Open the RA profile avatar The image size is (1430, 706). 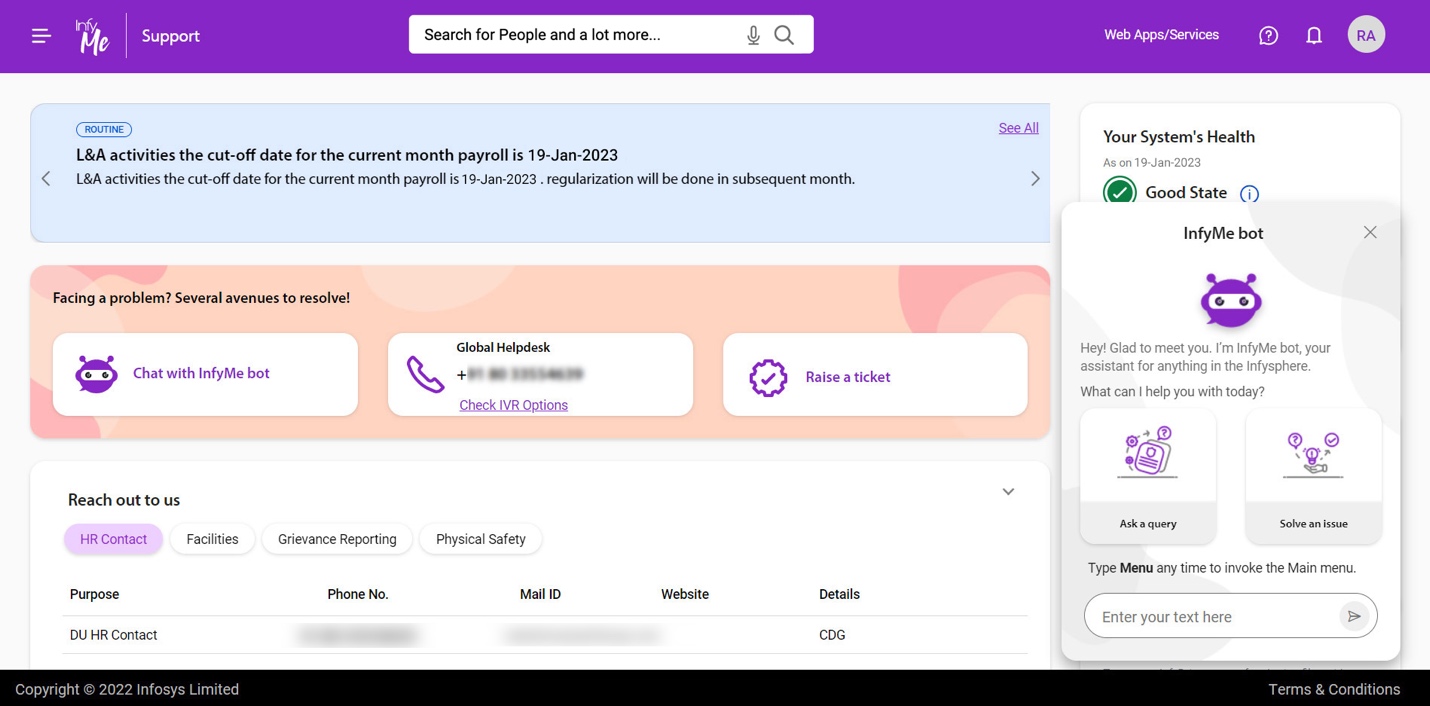[x=1366, y=34]
